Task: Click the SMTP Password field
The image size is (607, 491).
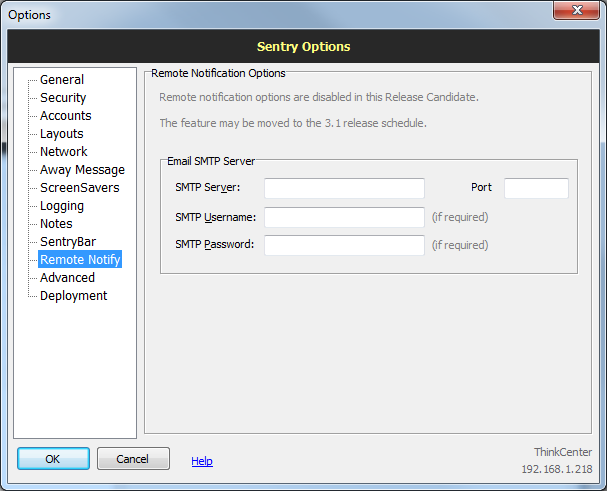Action: 345,245
